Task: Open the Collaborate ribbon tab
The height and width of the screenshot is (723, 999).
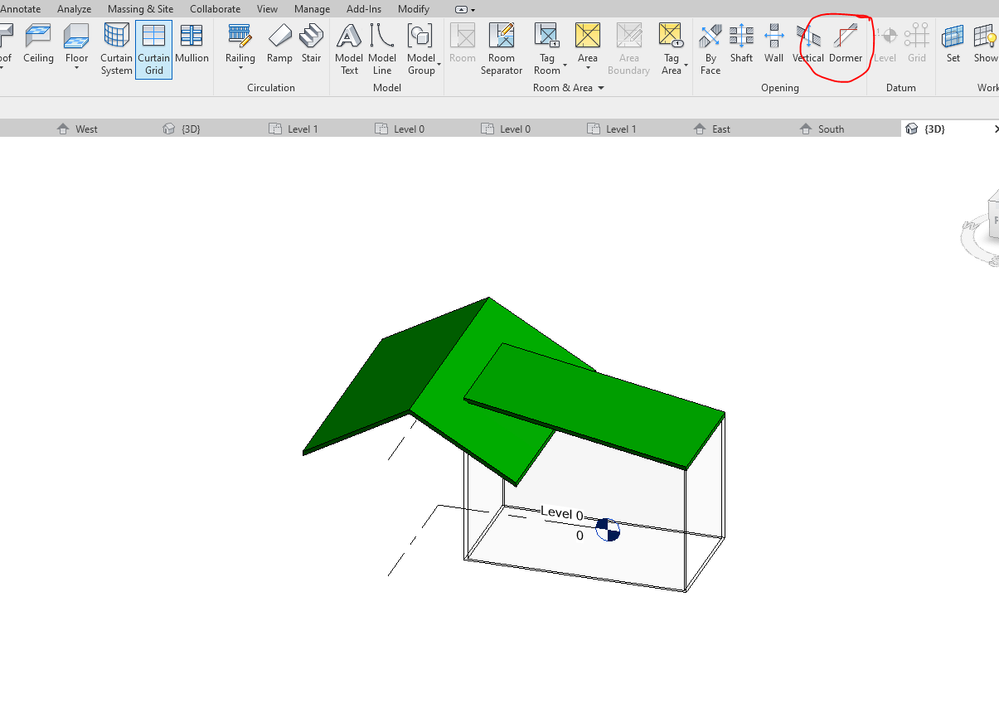Action: (x=215, y=9)
